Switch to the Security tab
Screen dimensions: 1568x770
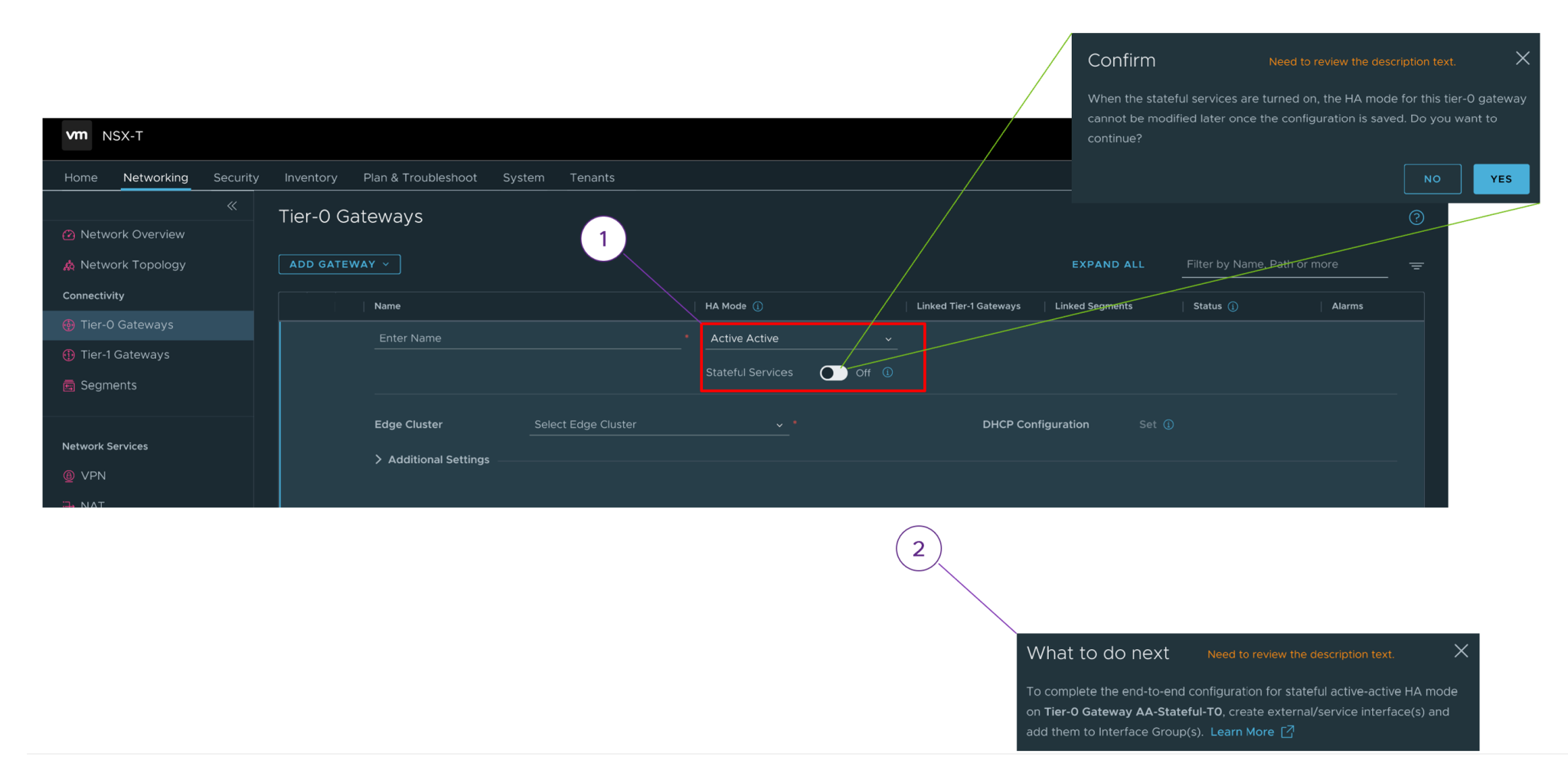[x=236, y=177]
